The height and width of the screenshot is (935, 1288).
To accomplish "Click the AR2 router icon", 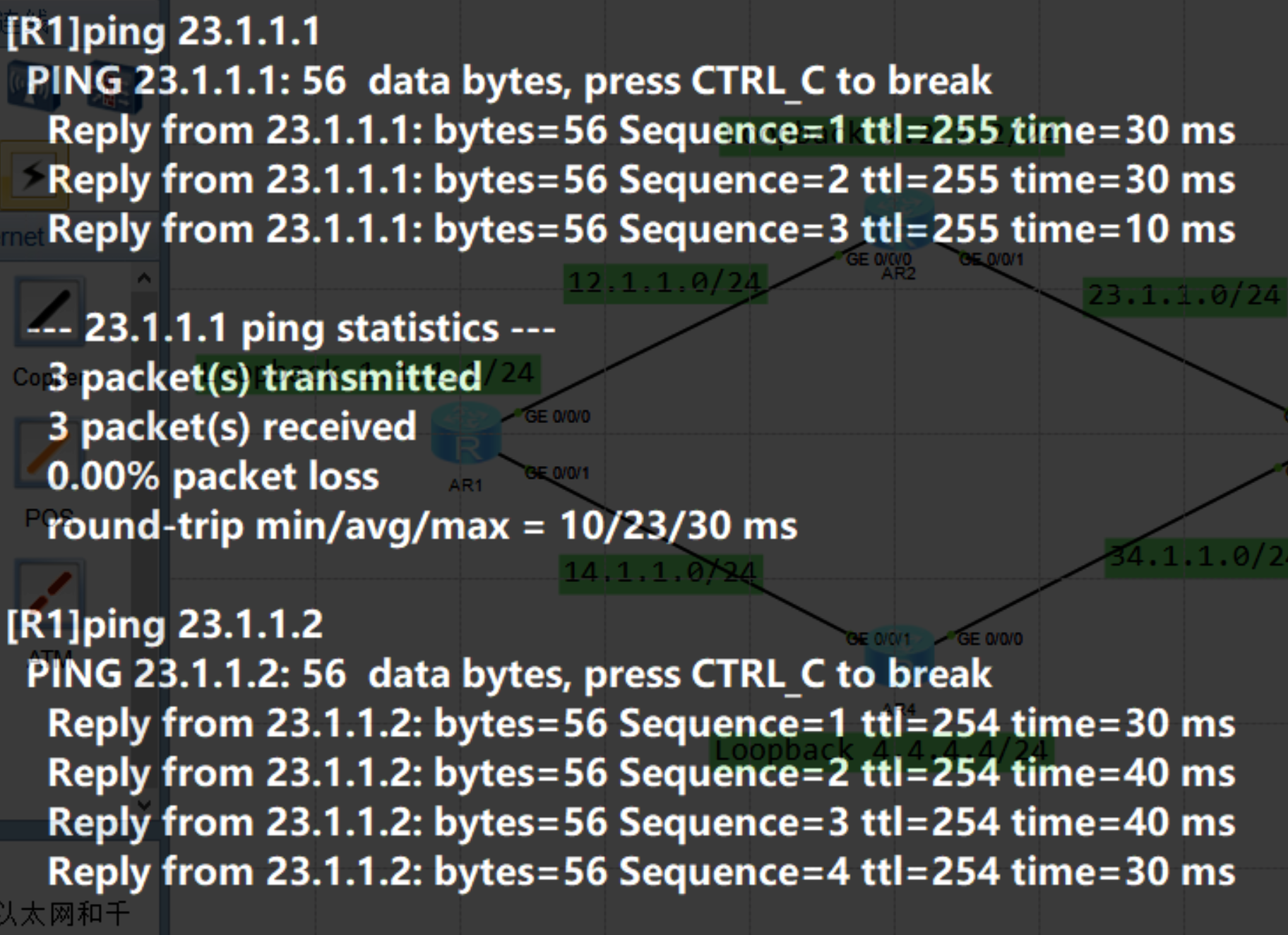I will click(898, 219).
